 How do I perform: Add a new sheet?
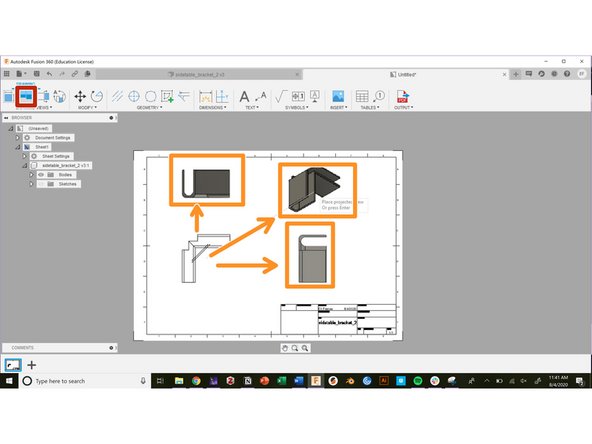point(32,365)
